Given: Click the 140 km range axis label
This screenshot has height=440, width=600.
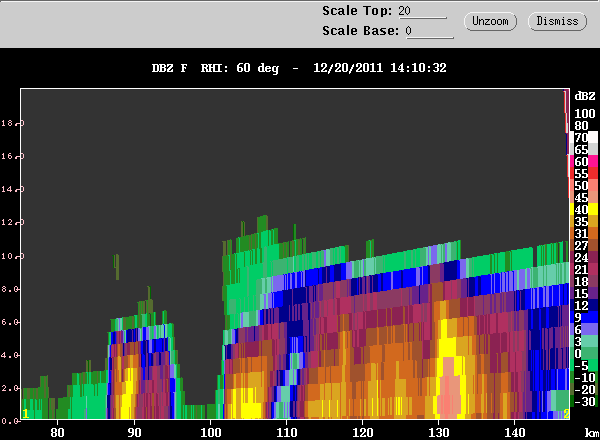Looking at the screenshot, I should tap(515, 433).
